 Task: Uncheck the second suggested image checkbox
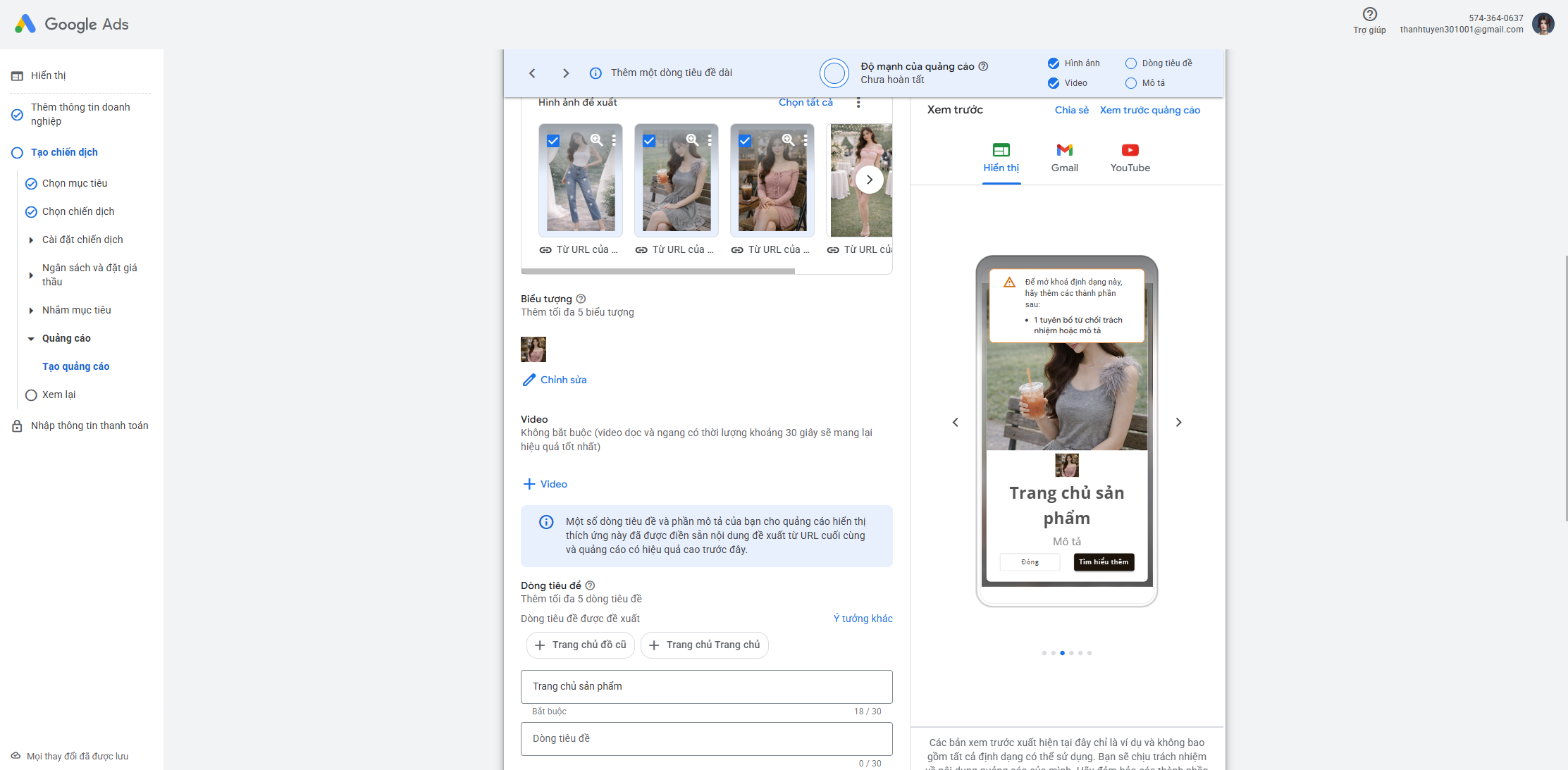pos(649,141)
